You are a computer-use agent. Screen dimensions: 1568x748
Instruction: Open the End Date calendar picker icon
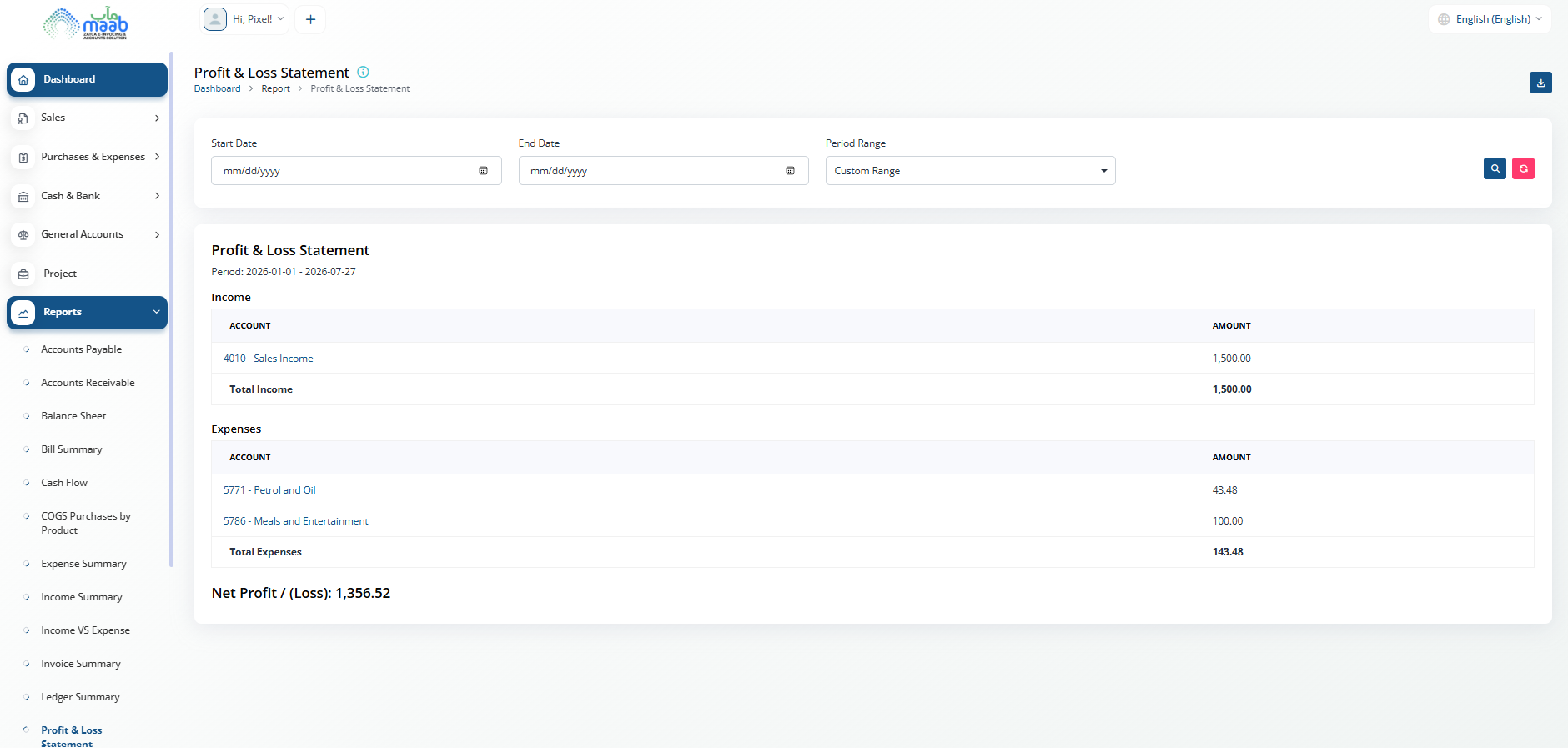click(x=790, y=171)
